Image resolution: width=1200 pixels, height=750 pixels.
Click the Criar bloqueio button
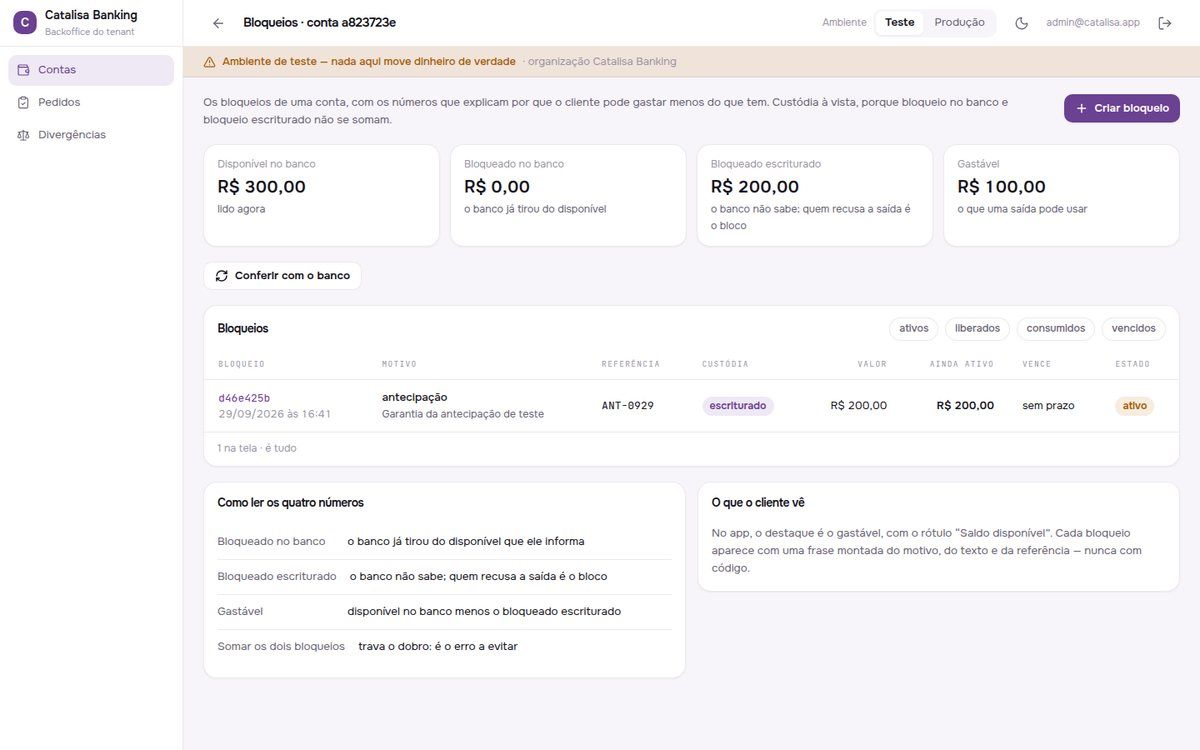[1122, 108]
